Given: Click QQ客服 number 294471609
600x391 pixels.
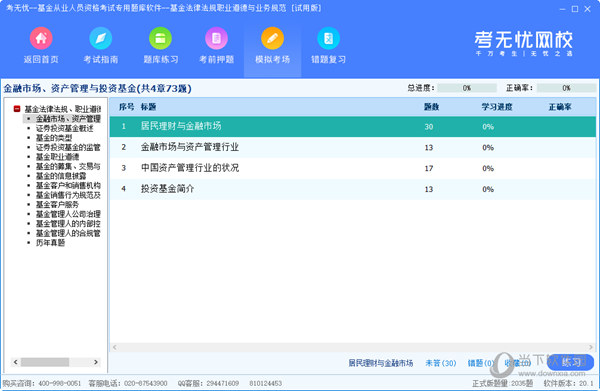Looking at the screenshot, I should click(x=223, y=383).
